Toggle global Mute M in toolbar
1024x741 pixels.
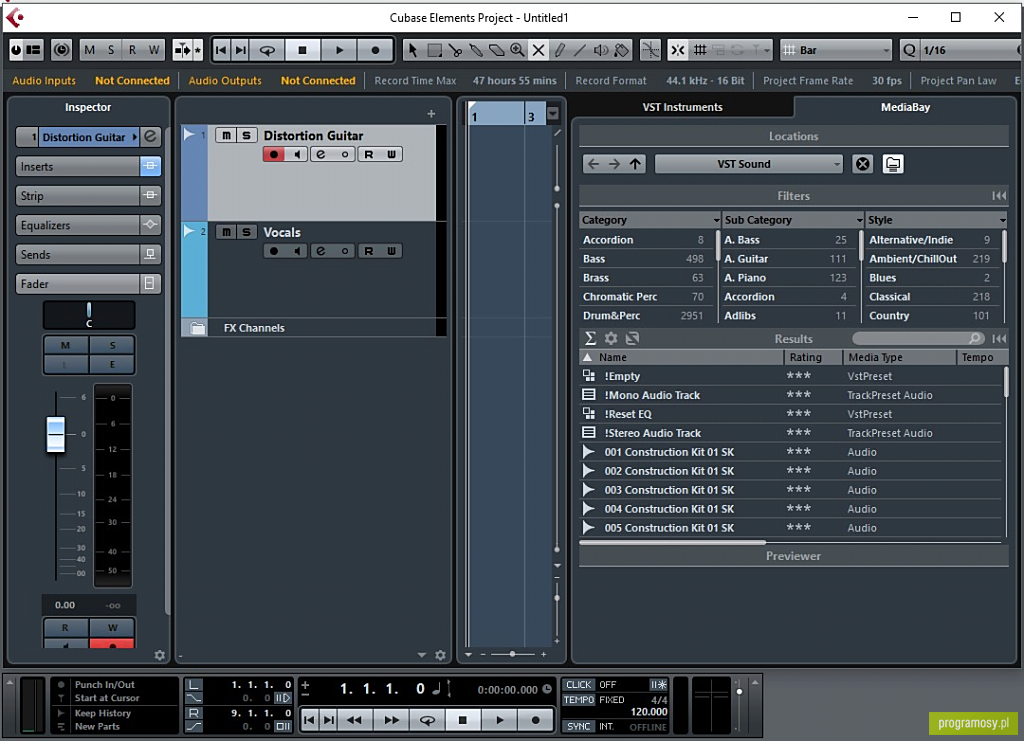click(89, 50)
